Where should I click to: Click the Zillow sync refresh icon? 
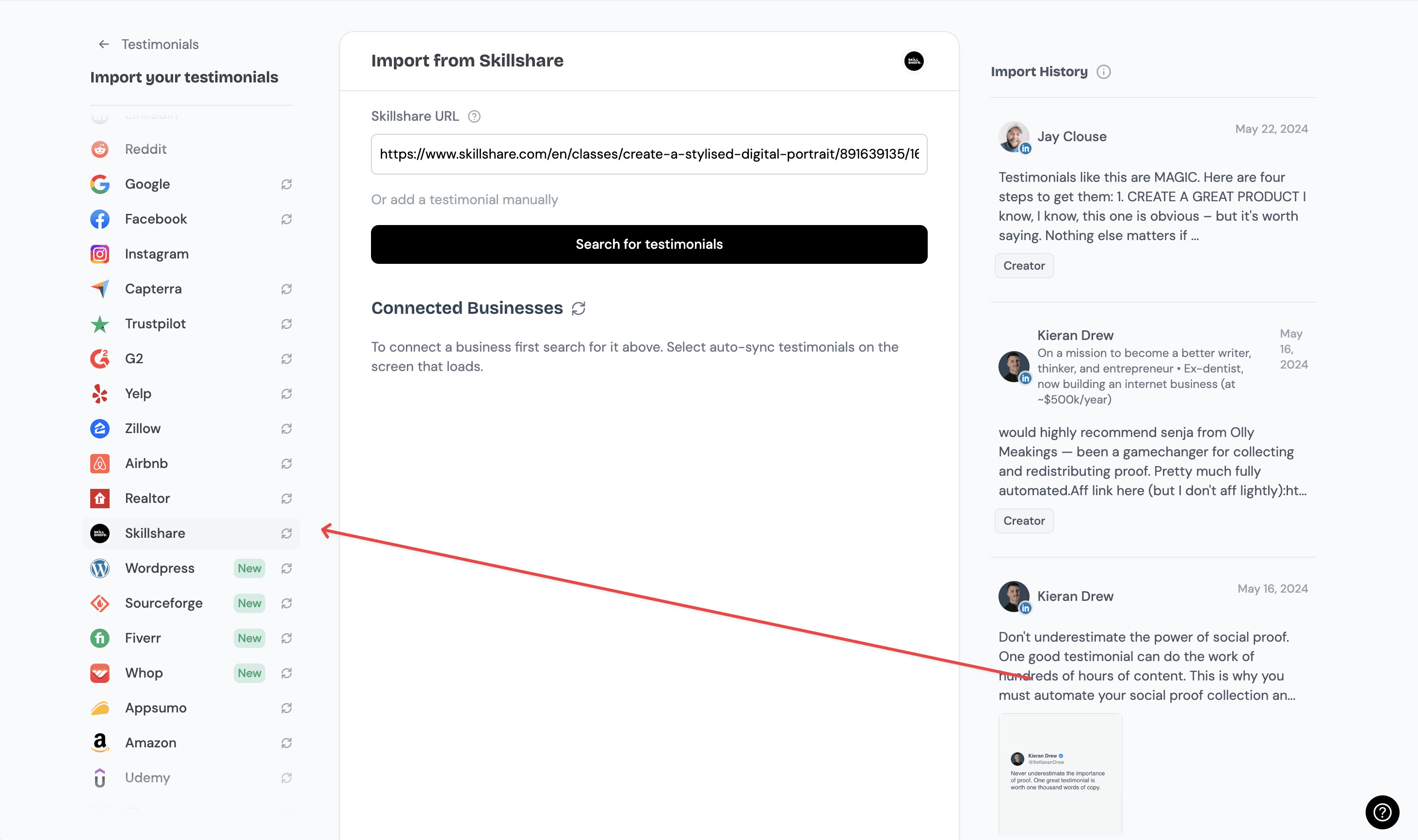(x=287, y=428)
